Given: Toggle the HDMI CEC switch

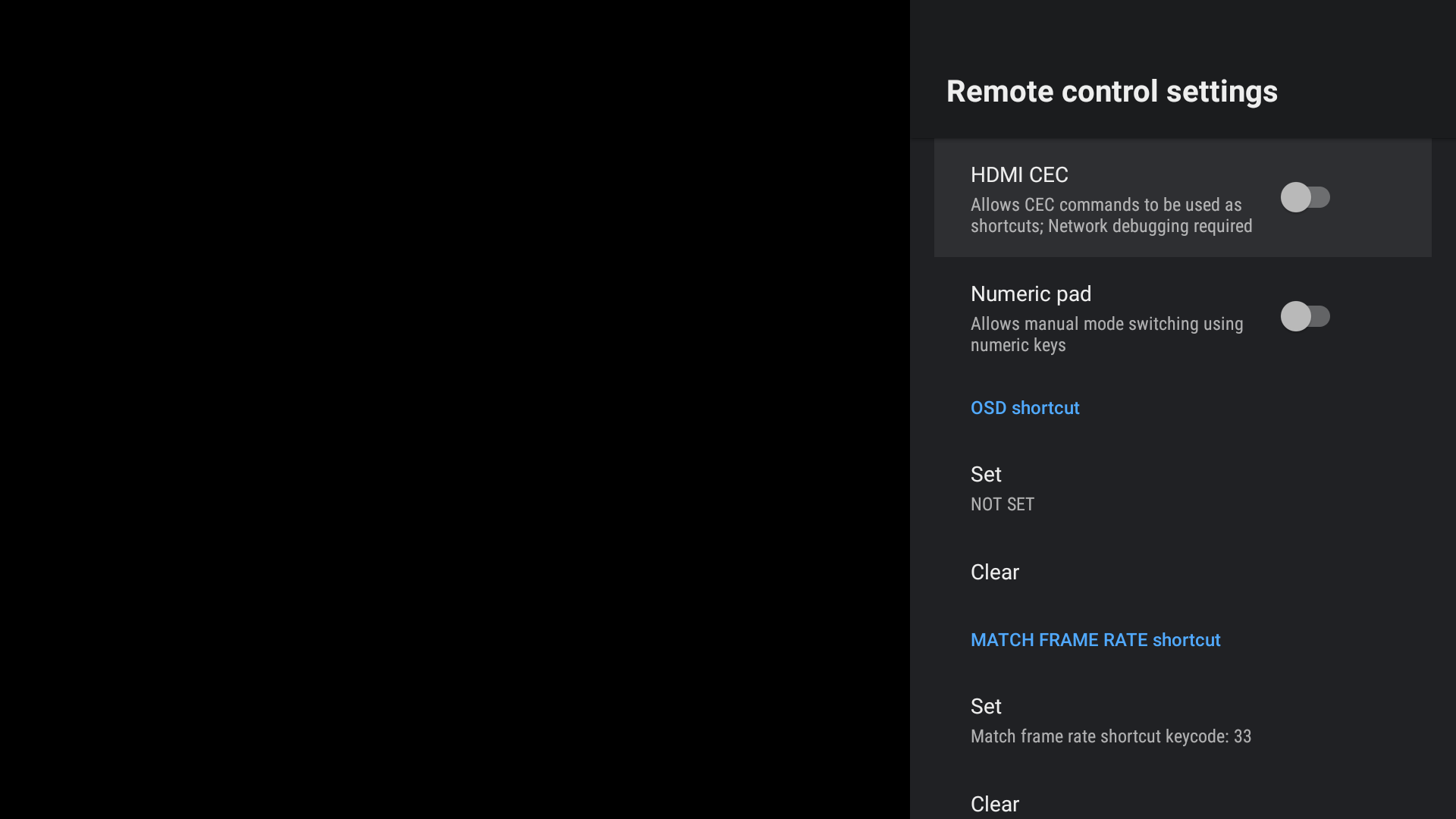Looking at the screenshot, I should pyautogui.click(x=1304, y=197).
